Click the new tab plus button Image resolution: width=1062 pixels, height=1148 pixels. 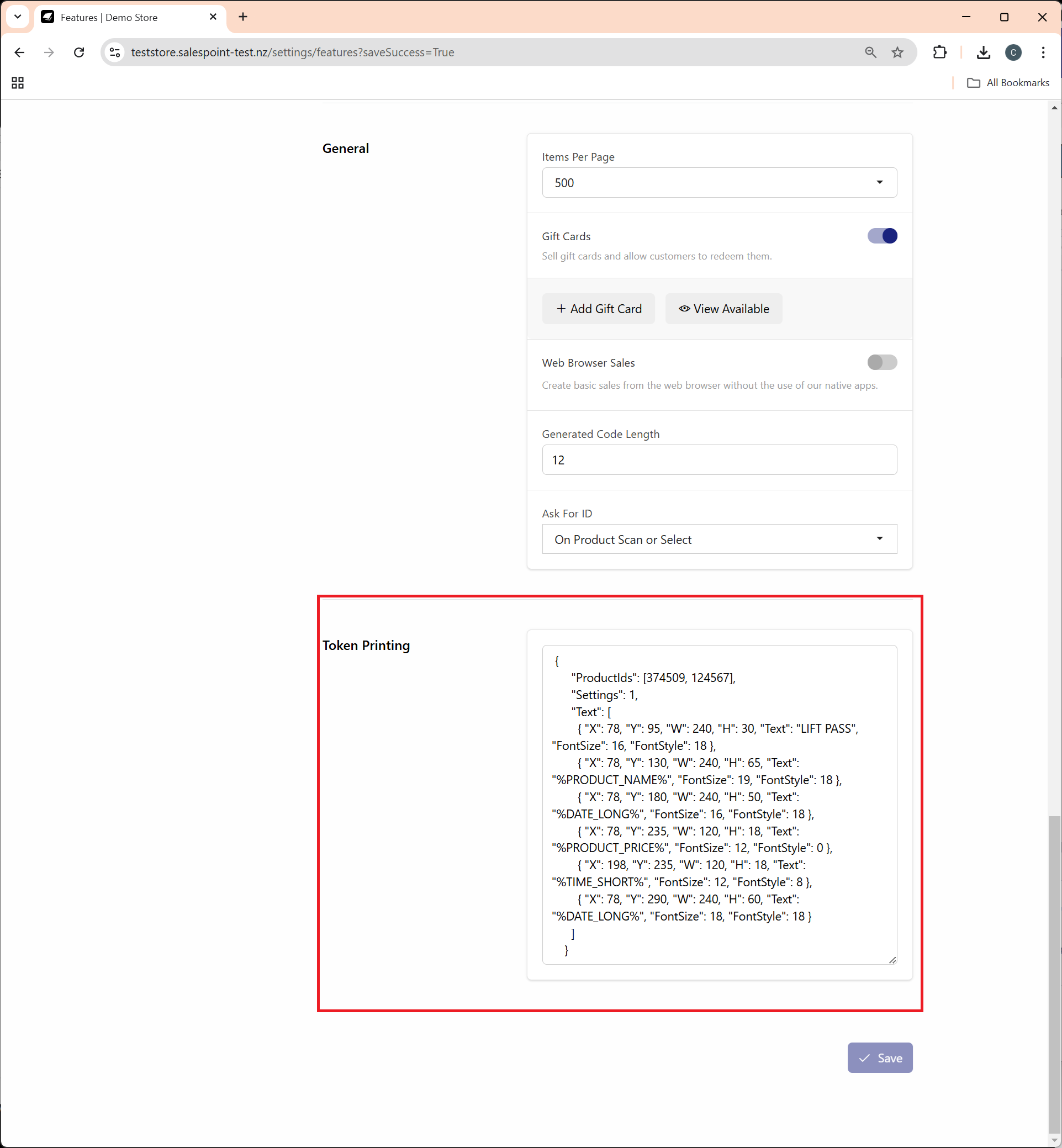(x=243, y=17)
